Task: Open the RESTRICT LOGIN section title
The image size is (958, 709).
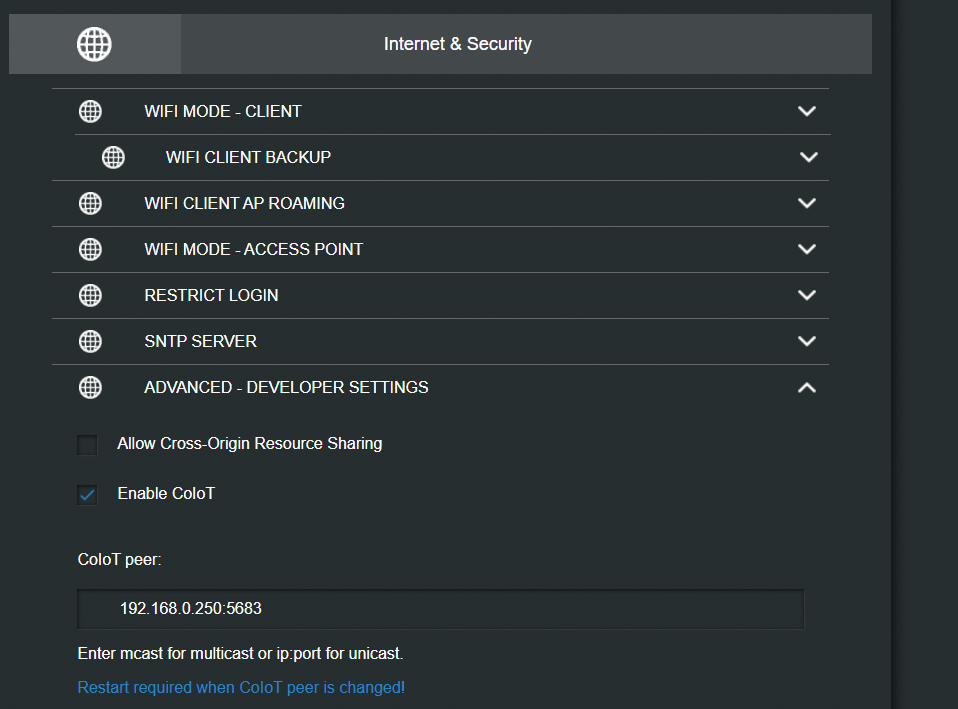Action: coord(211,295)
